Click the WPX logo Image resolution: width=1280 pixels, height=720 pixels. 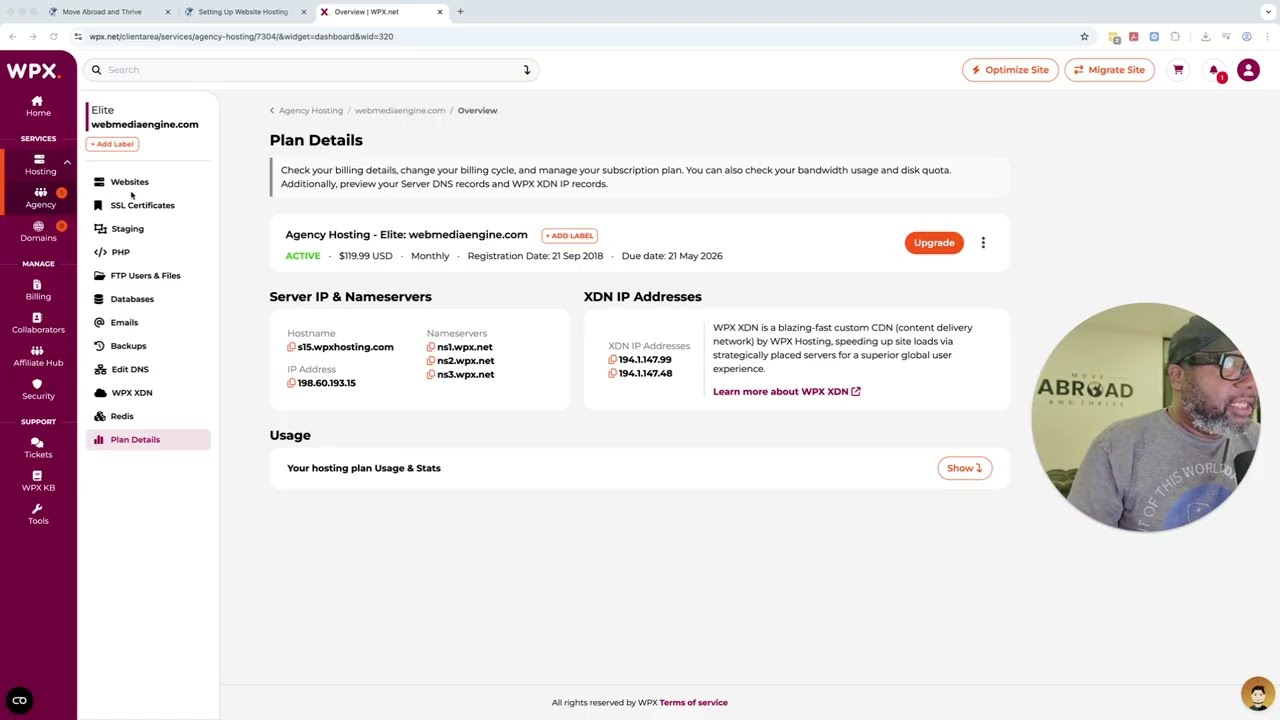tap(33, 71)
